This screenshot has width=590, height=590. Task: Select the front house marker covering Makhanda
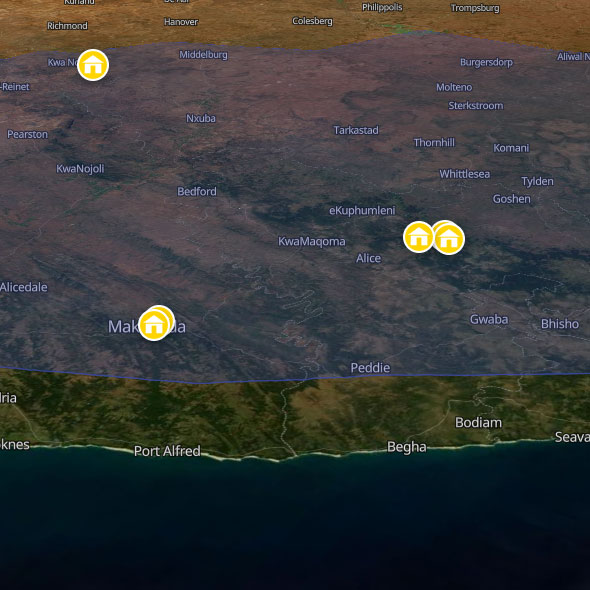coord(154,325)
